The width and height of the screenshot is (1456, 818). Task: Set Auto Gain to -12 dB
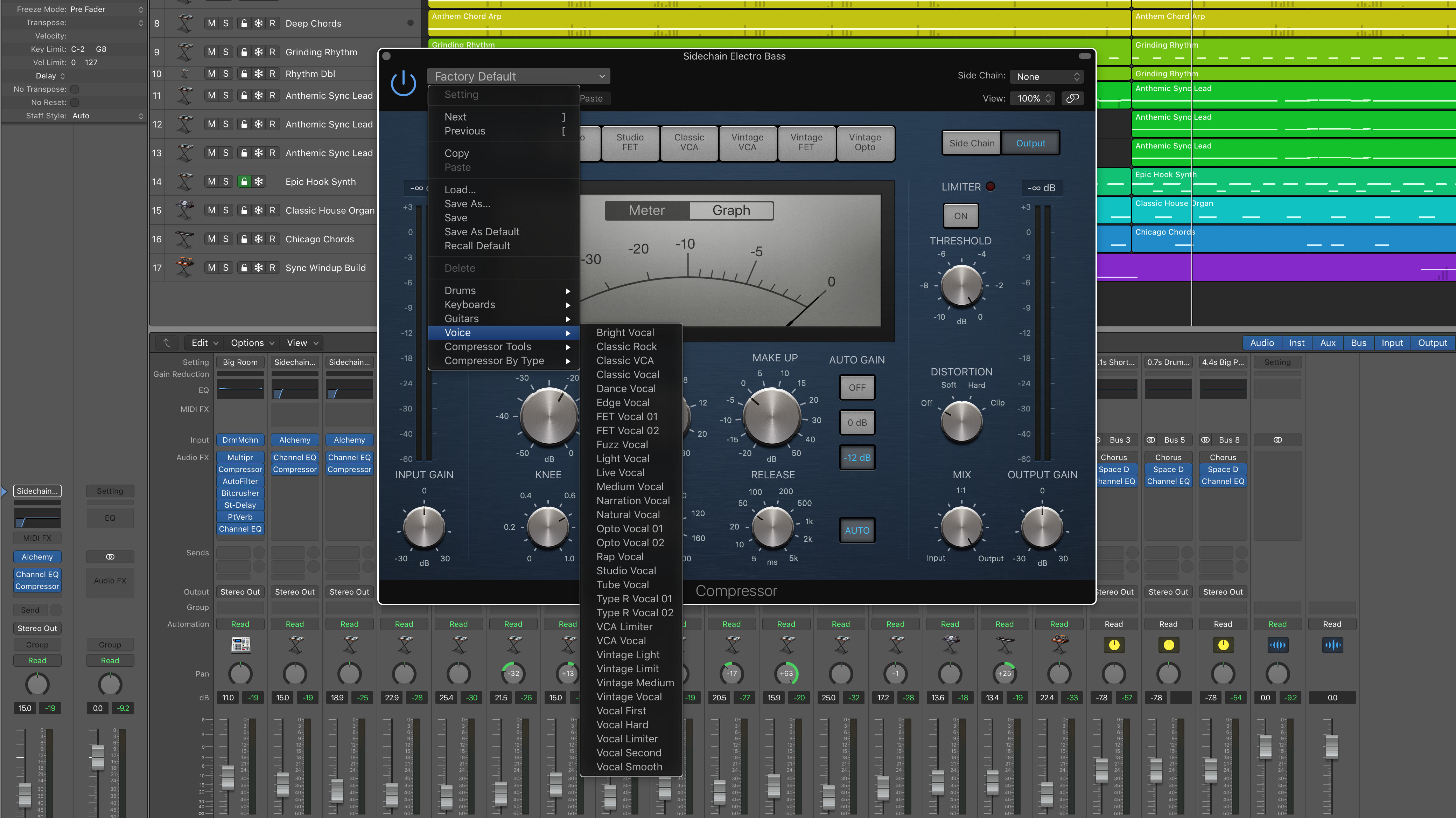pyautogui.click(x=857, y=457)
